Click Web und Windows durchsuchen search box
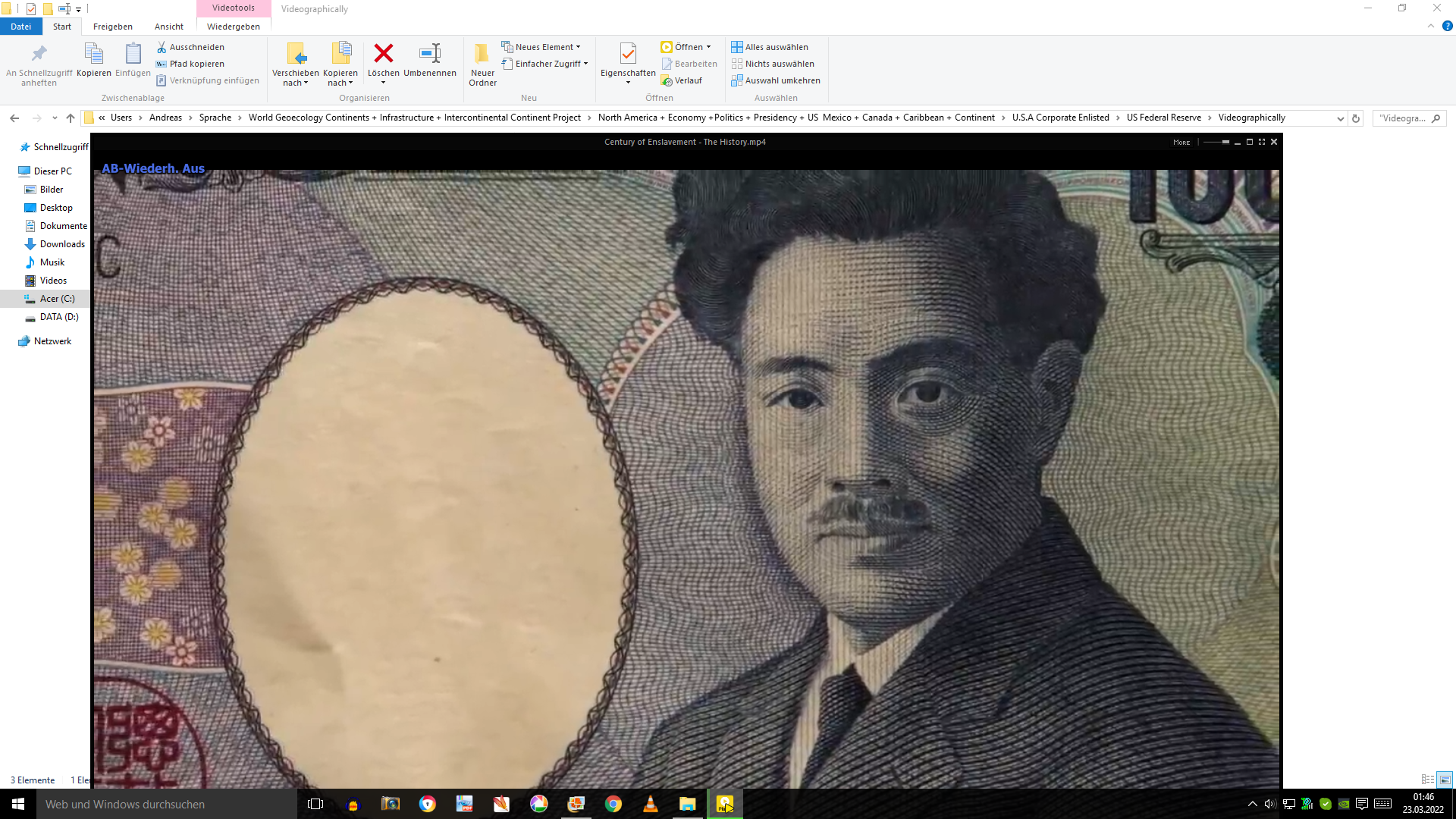The height and width of the screenshot is (819, 1456). (167, 804)
